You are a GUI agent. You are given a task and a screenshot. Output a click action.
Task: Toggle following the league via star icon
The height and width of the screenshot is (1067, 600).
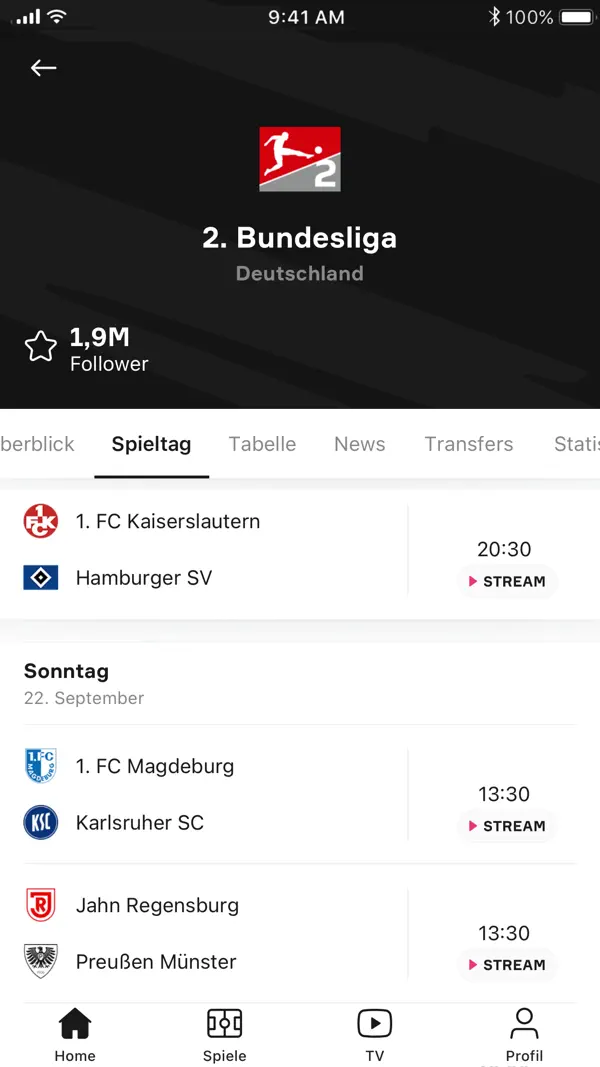pyautogui.click(x=41, y=345)
